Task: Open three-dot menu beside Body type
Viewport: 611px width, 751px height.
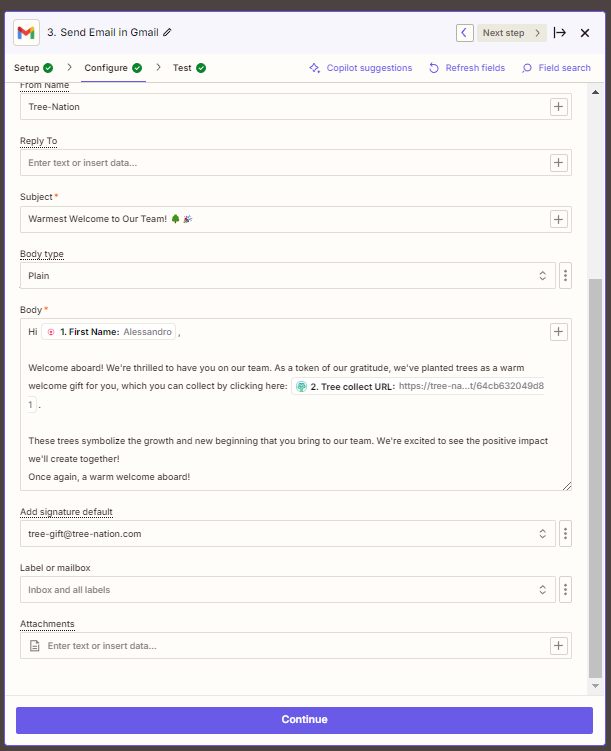Action: point(566,275)
